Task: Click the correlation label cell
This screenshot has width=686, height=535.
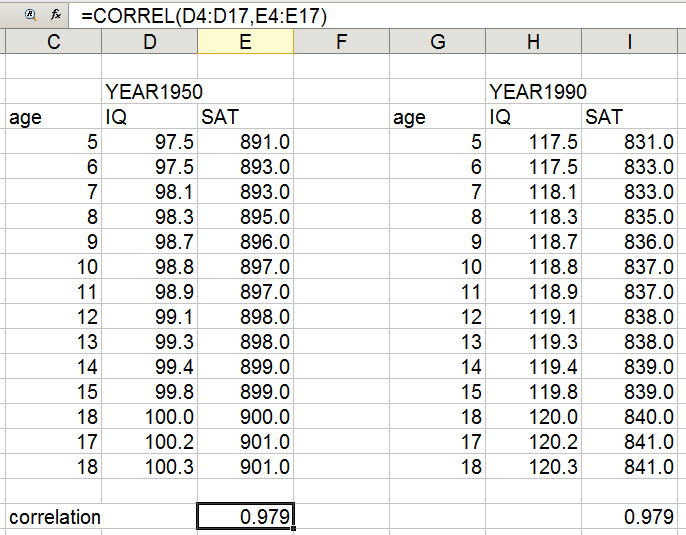Action: [53, 516]
